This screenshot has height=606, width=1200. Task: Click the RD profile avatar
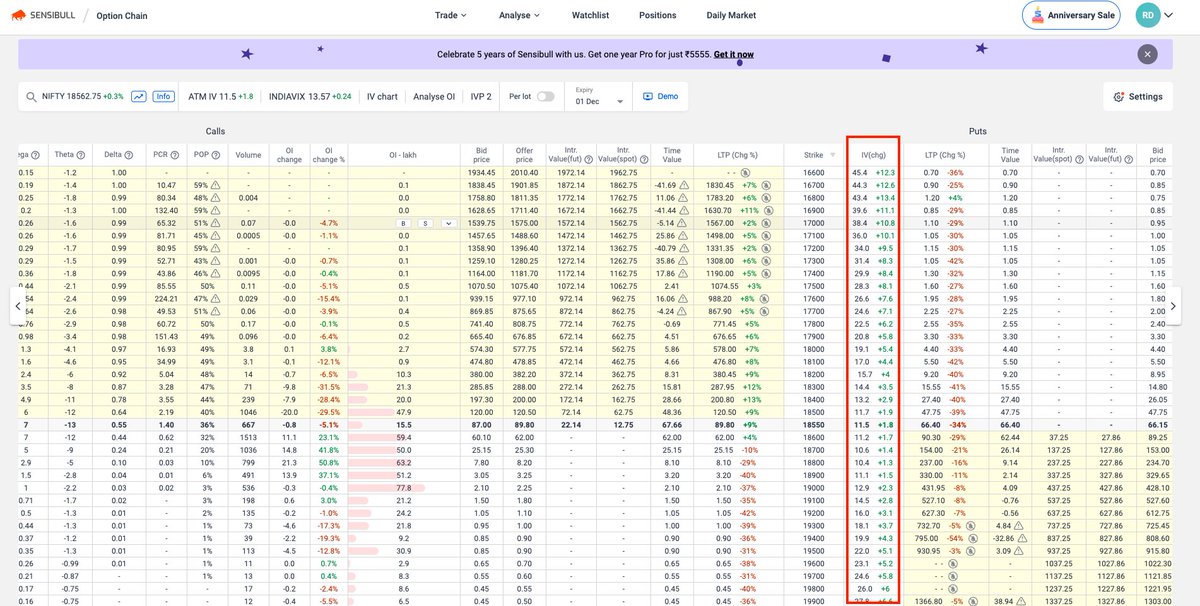pos(1148,15)
